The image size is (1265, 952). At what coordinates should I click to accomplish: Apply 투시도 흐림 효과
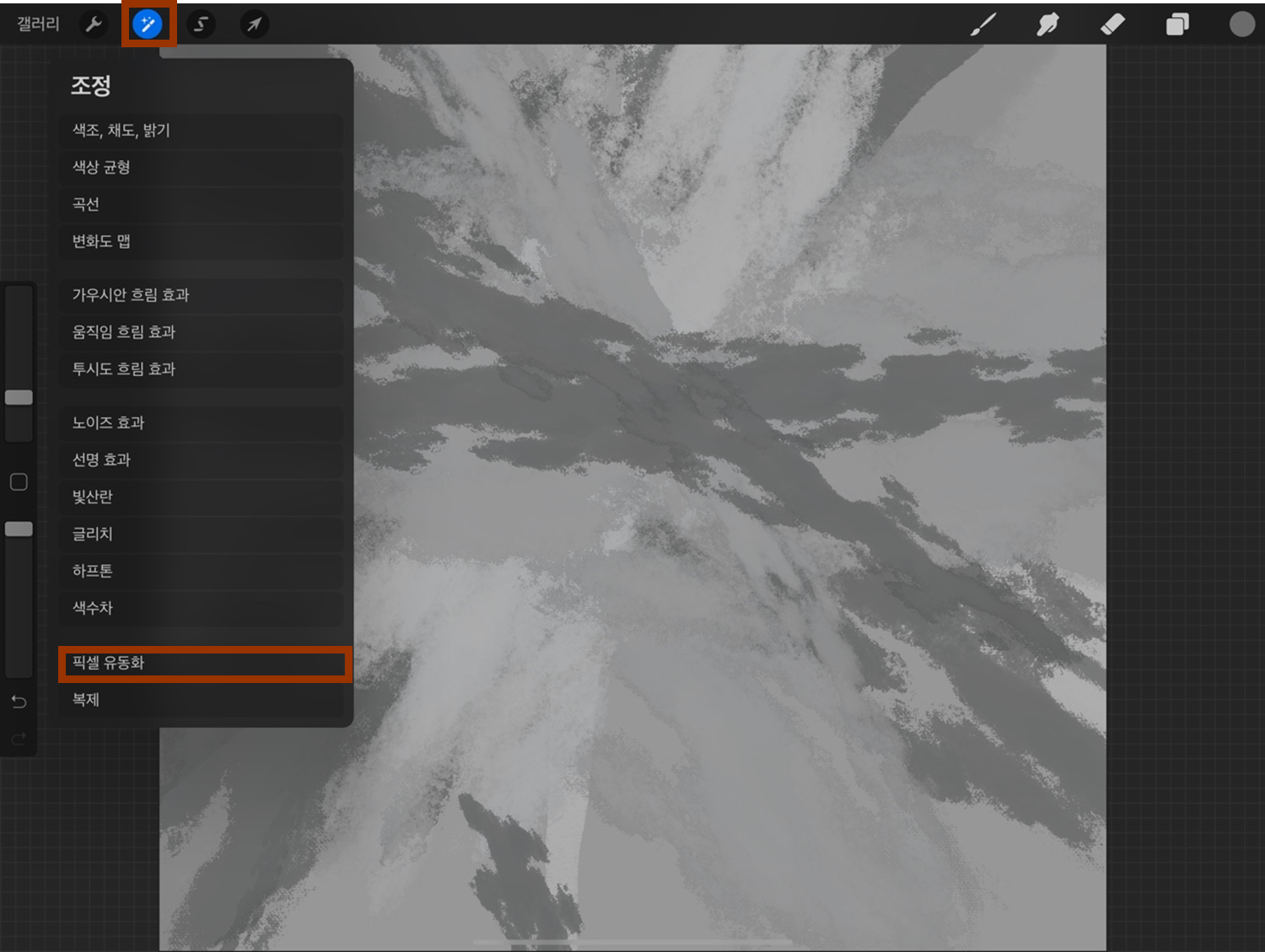pyautogui.click(x=202, y=369)
